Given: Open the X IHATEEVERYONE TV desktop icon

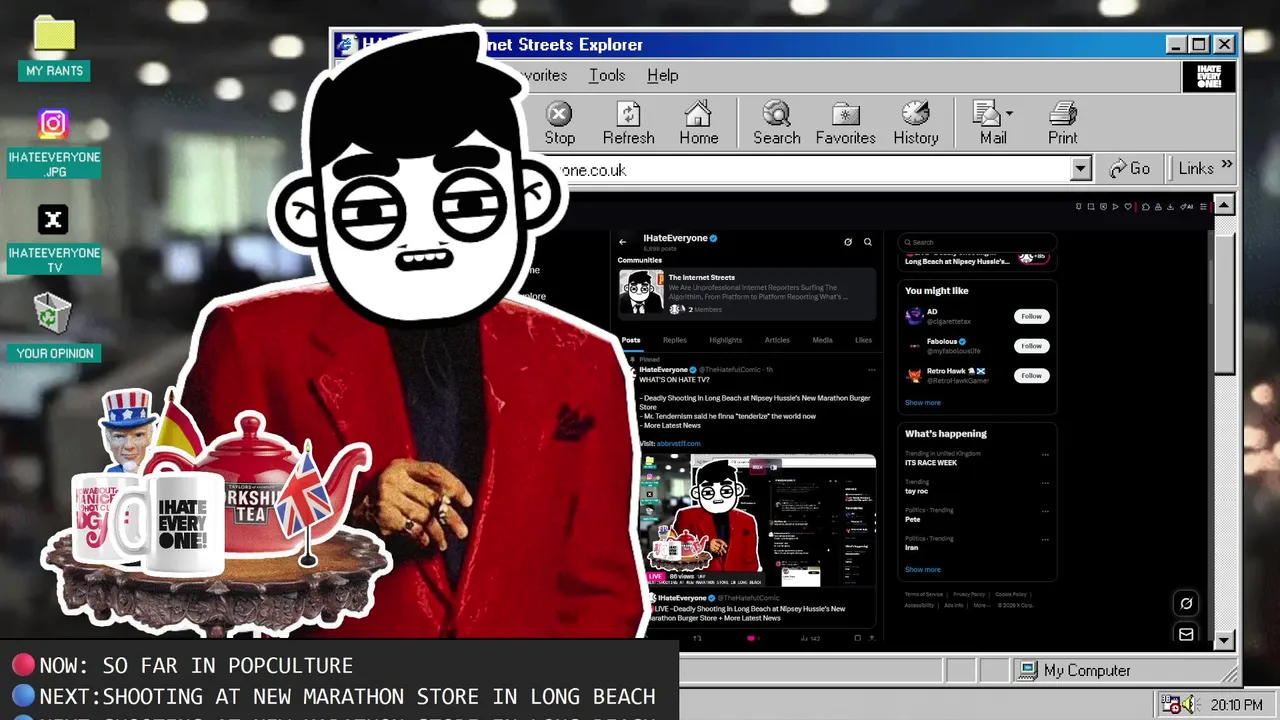Looking at the screenshot, I should point(54,239).
